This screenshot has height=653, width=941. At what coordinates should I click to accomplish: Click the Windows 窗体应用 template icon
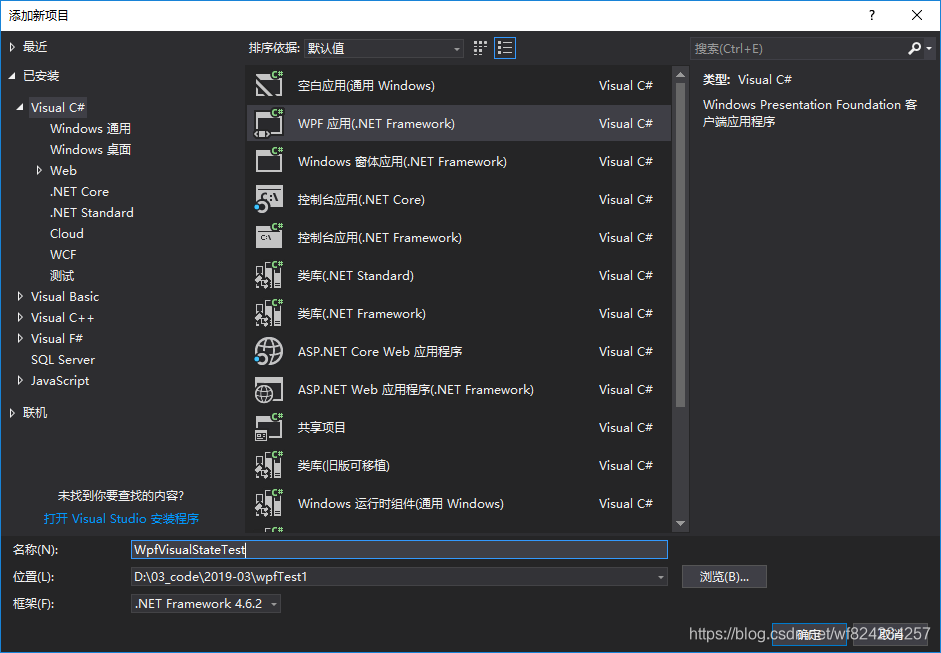[269, 161]
